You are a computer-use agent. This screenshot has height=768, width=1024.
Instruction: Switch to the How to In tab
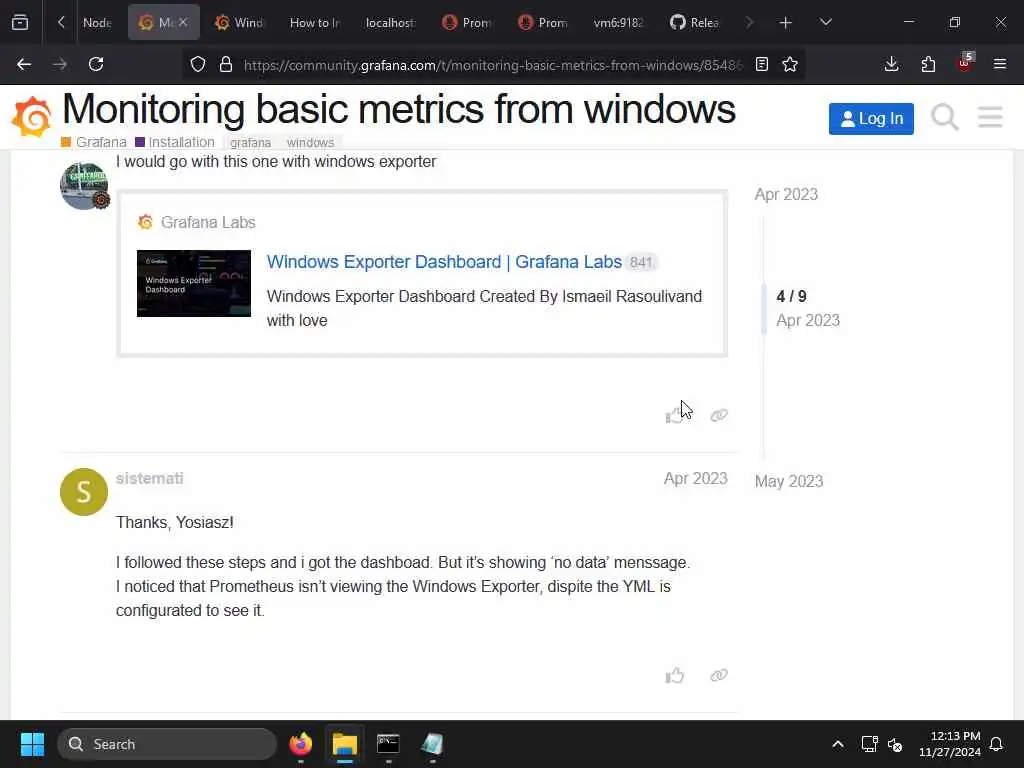[x=314, y=22]
